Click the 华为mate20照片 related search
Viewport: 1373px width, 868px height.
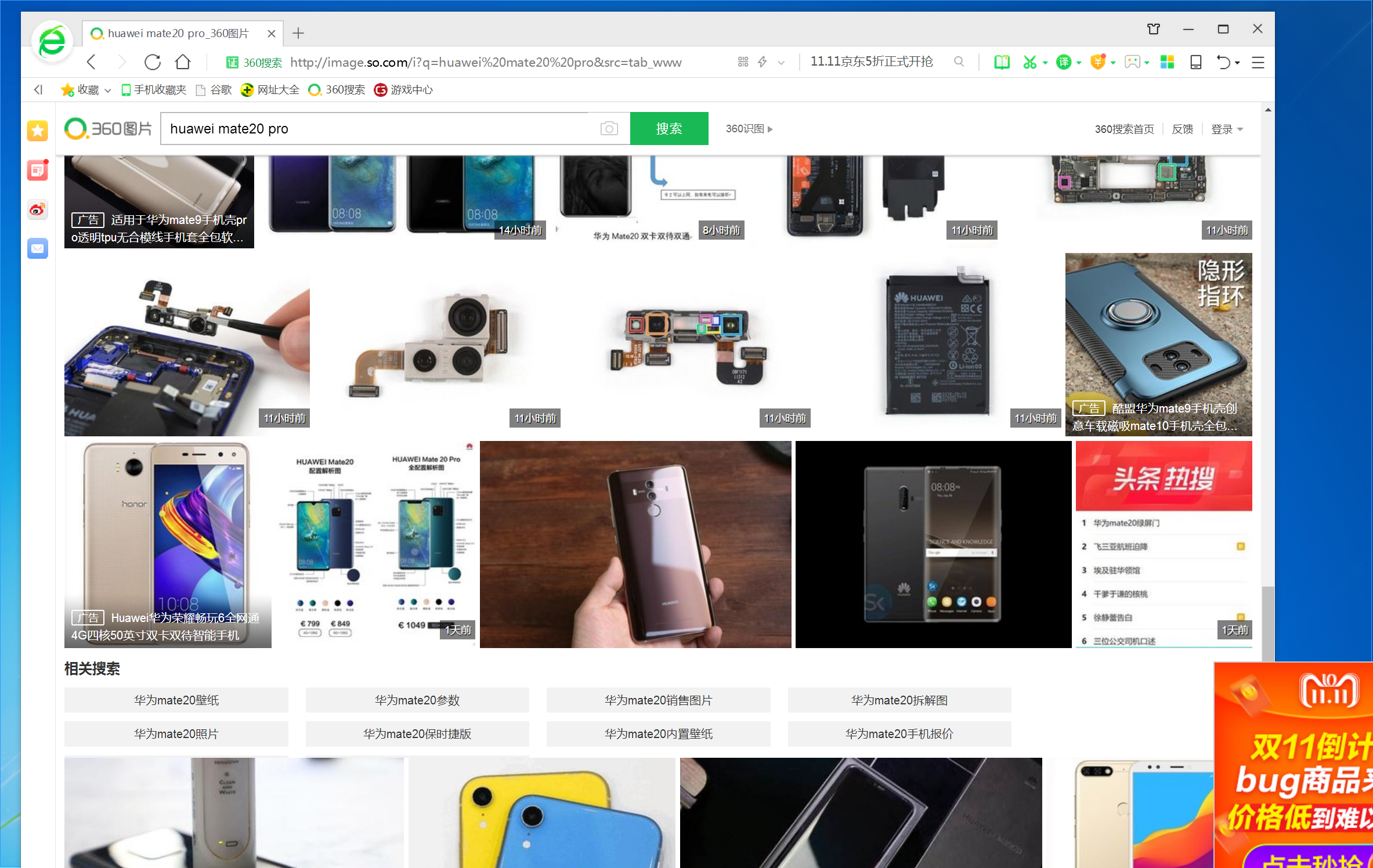point(176,734)
